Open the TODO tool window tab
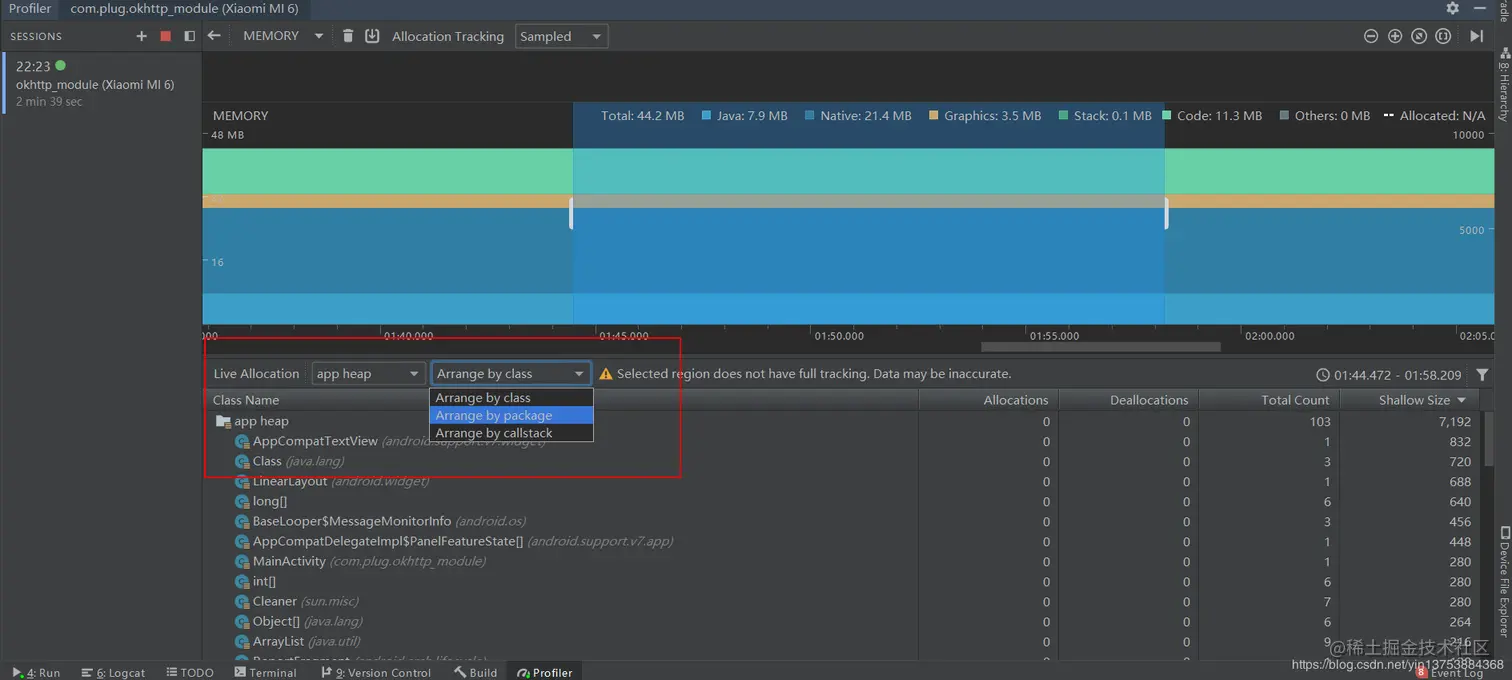Image resolution: width=1512 pixels, height=680 pixels. 190,672
